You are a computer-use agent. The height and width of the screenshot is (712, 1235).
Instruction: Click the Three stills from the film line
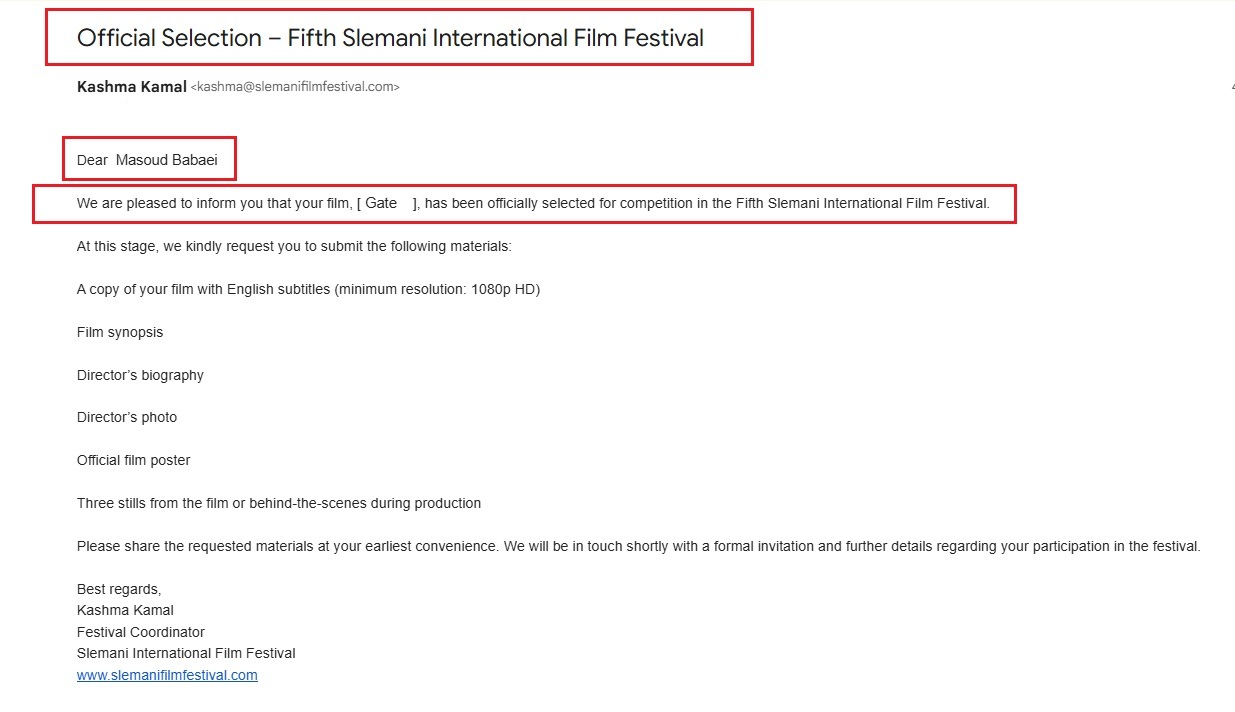coord(279,503)
